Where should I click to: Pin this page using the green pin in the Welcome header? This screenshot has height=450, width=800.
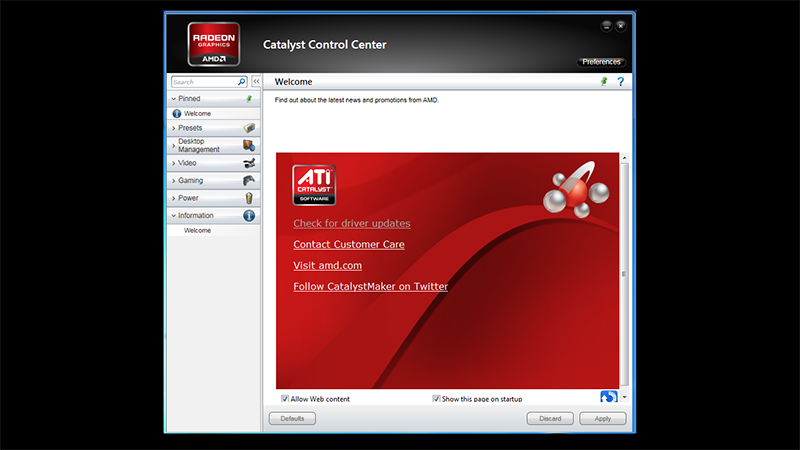click(604, 82)
